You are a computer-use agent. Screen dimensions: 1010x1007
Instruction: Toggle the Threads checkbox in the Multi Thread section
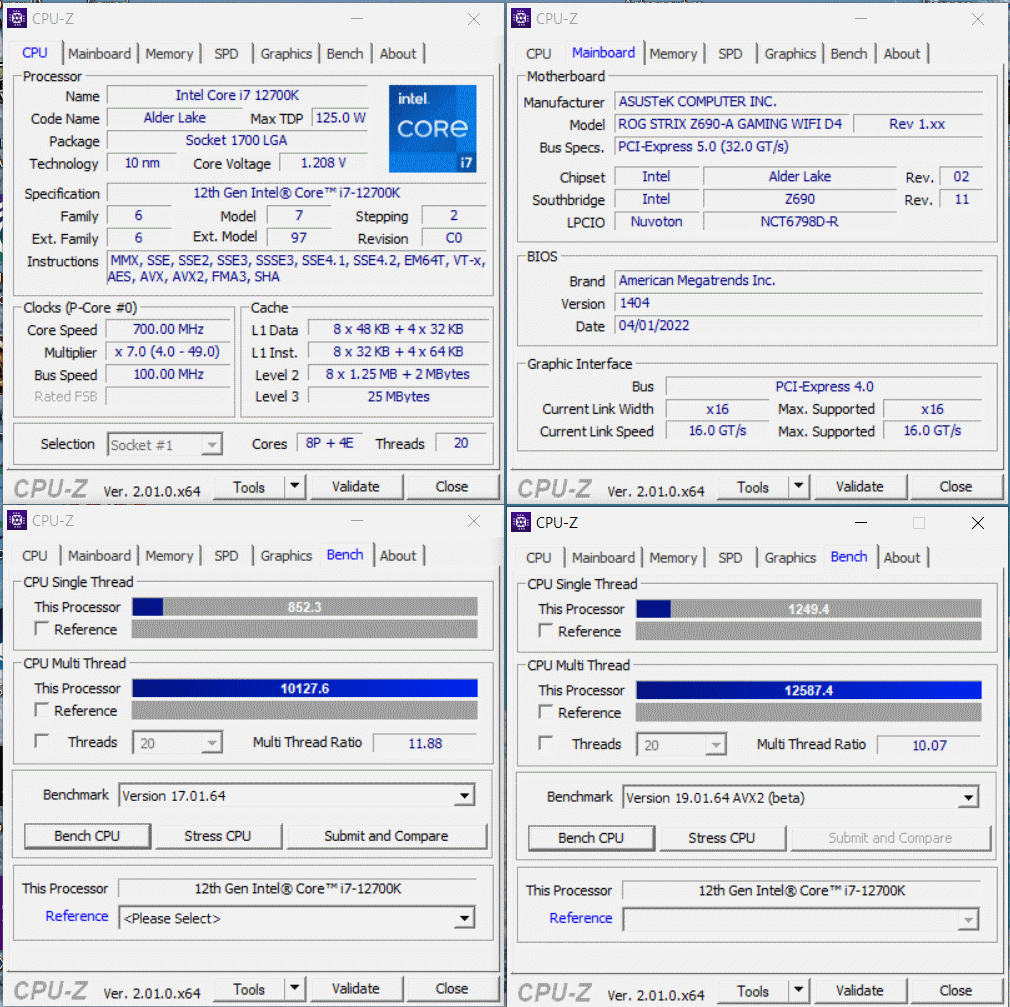[40, 742]
